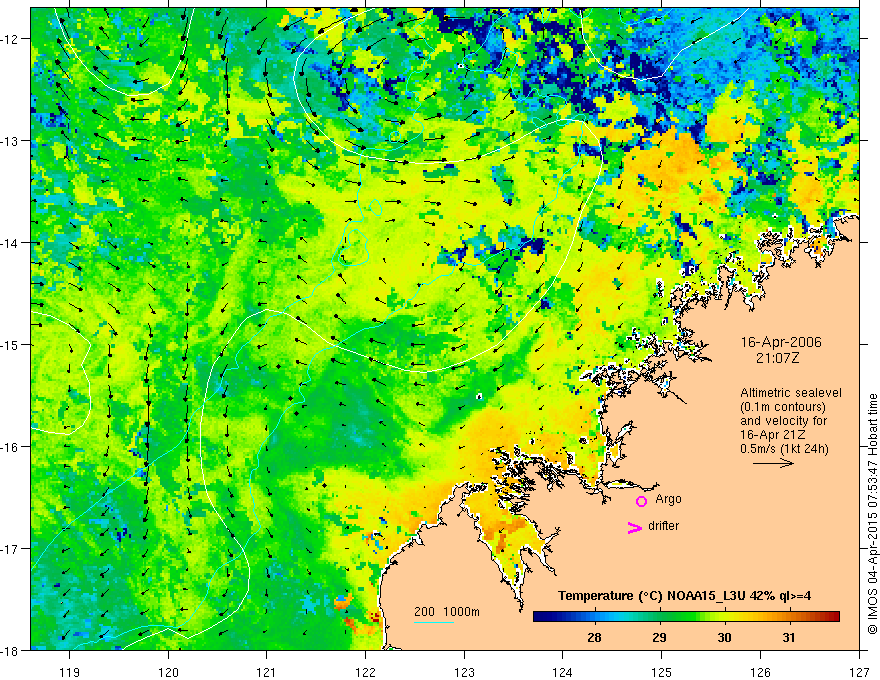Screen dimensions: 880x680
Task: Click the 'drifter' legend label
Action: [663, 526]
